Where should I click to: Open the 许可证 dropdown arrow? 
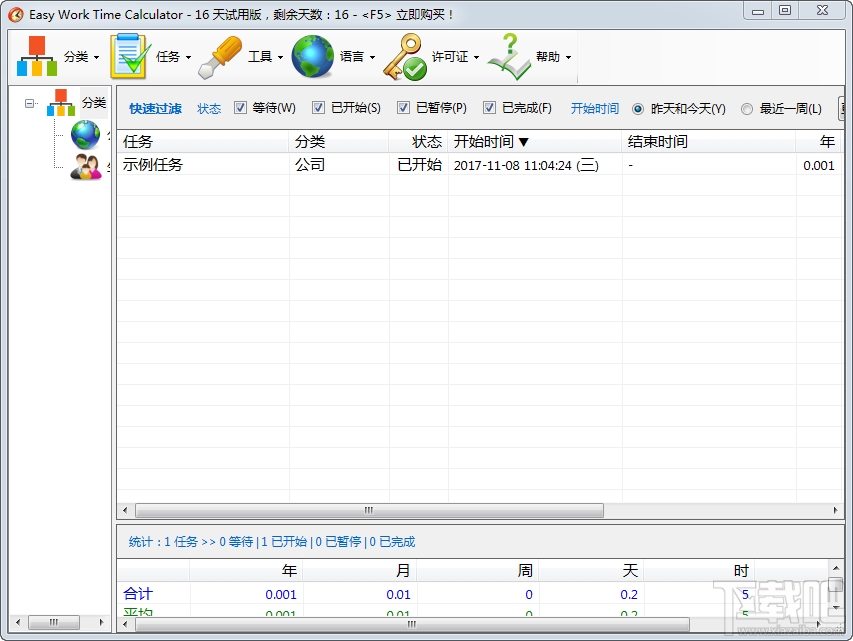(476, 57)
